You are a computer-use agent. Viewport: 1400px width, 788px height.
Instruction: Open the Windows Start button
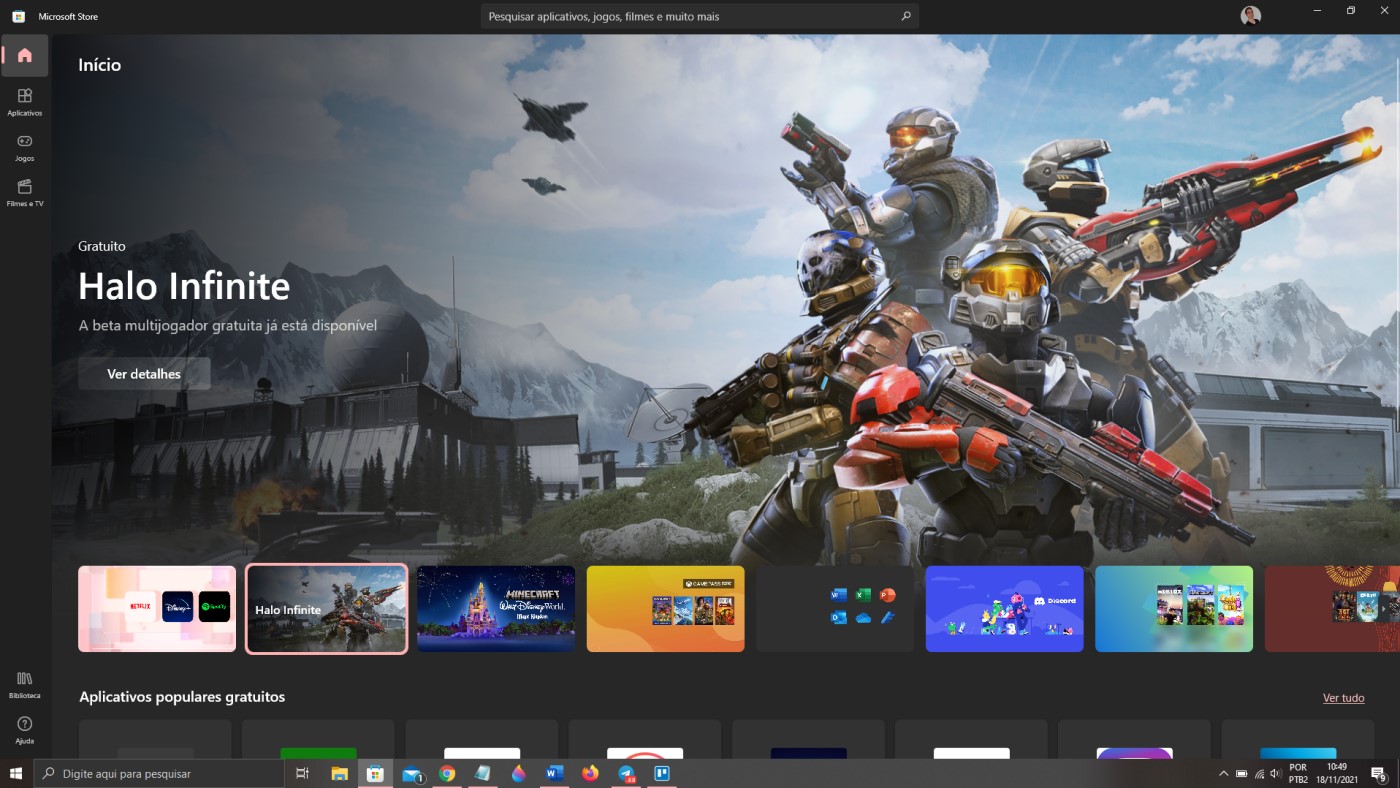click(x=16, y=773)
